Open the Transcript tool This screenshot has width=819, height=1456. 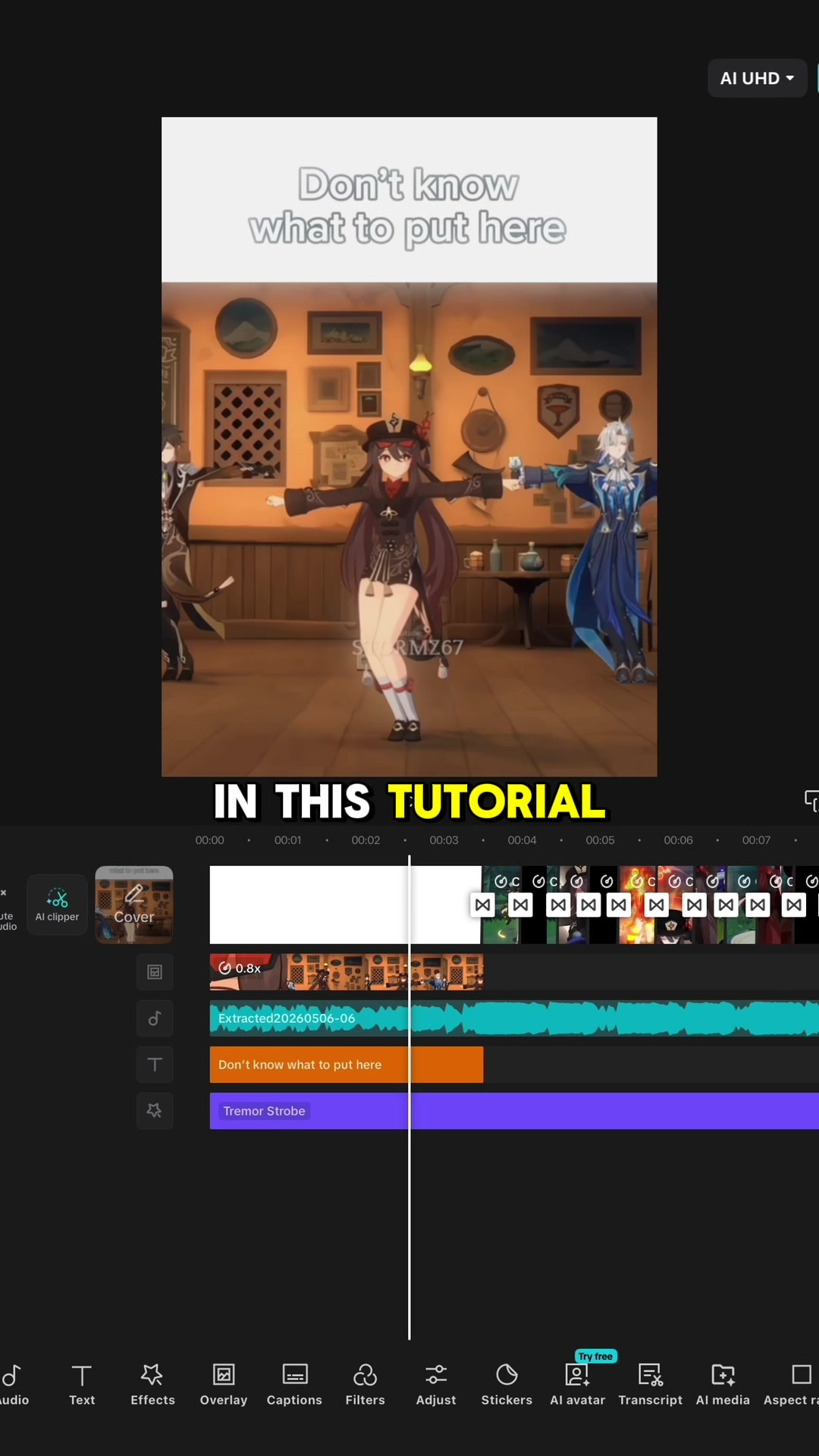650,1385
